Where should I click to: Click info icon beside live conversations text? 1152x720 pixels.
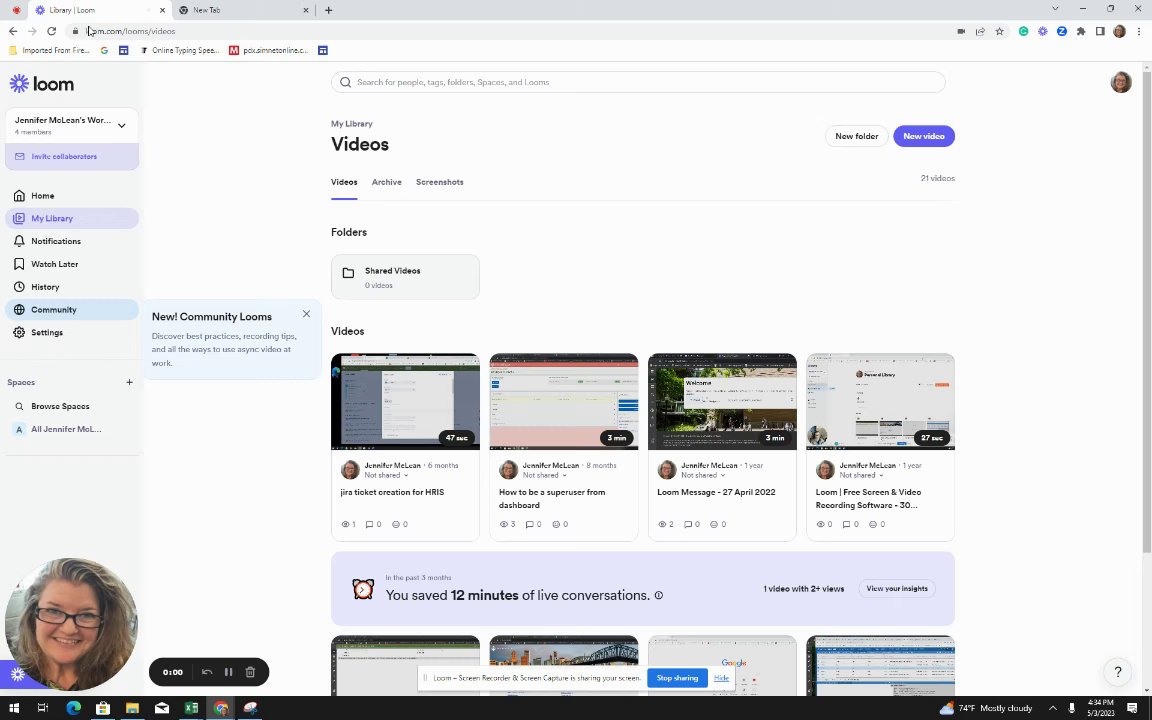coord(658,596)
